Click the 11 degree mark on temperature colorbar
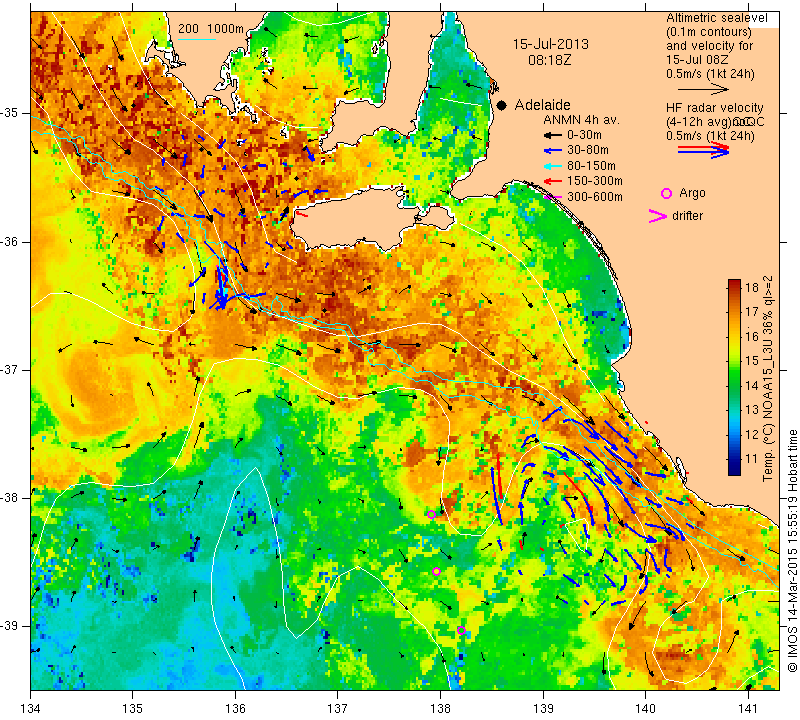 click(752, 459)
